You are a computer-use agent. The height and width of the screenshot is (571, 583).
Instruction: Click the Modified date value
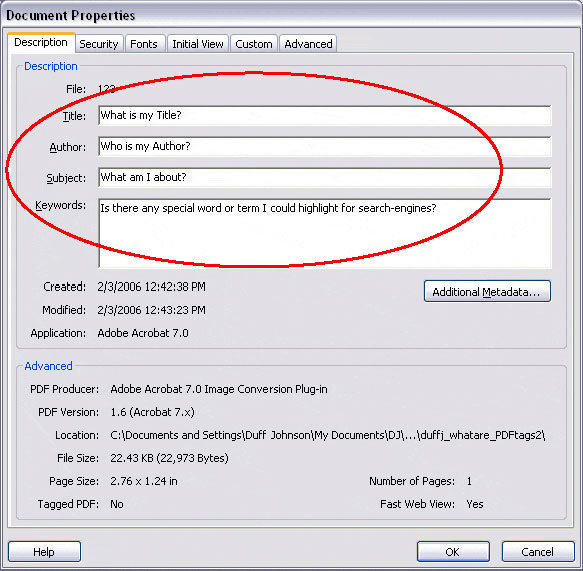coord(151,310)
